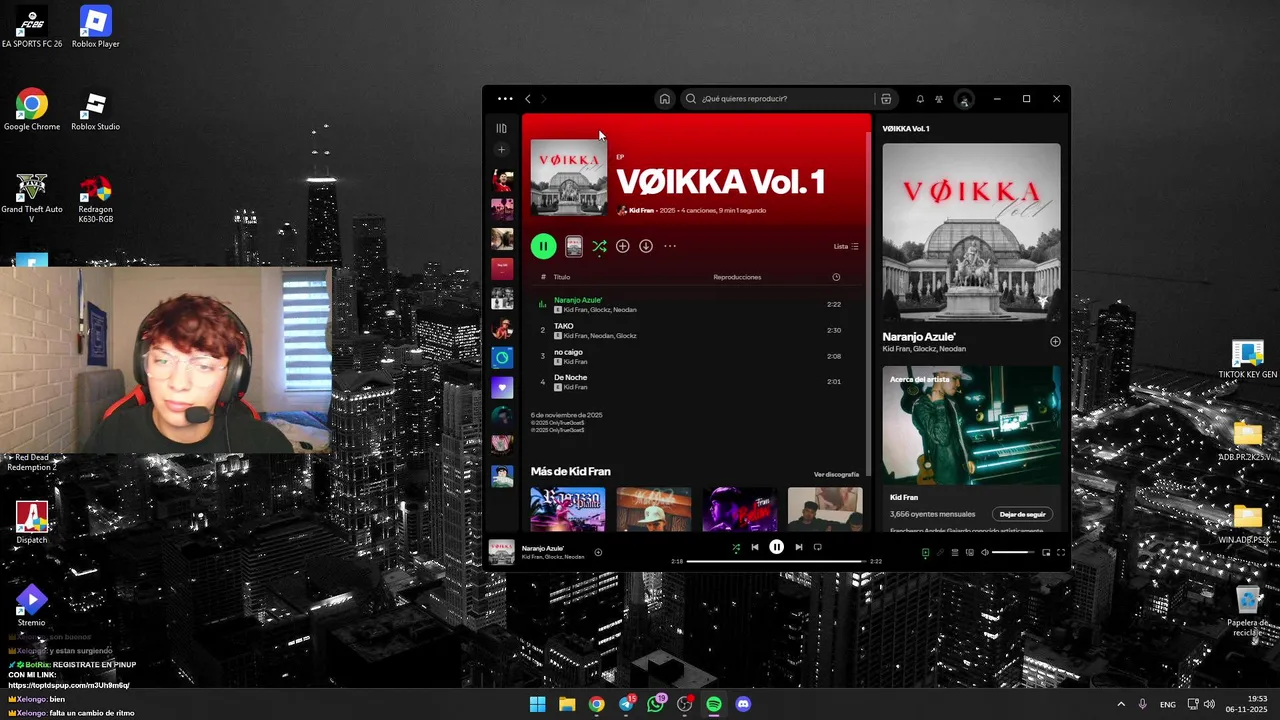Mute with the volume speaker icon
Screen dimensions: 1280x720
pyautogui.click(x=985, y=552)
